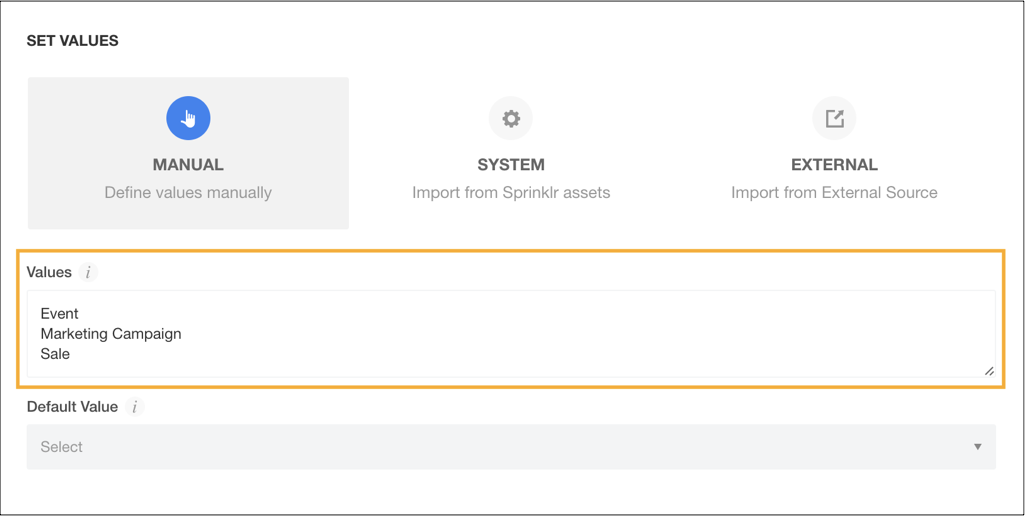1025x516 pixels.
Task: Click the info icon beside Default Value
Action: (135, 407)
